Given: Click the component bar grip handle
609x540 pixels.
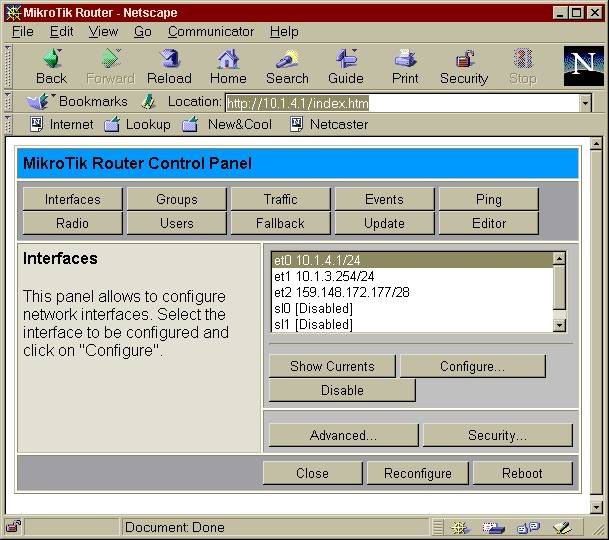Looking at the screenshot, I should pyautogui.click(x=438, y=528).
